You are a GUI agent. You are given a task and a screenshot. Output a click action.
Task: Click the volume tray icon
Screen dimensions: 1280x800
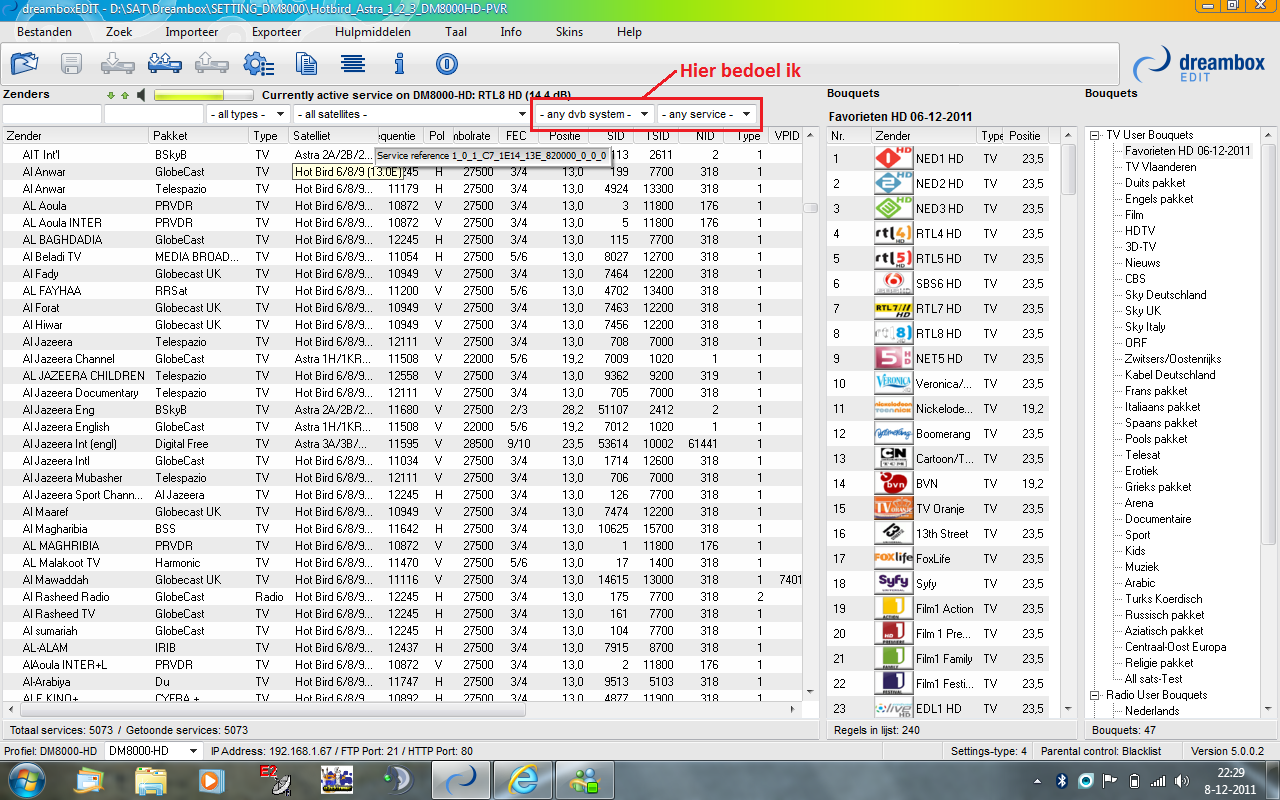(1181, 780)
